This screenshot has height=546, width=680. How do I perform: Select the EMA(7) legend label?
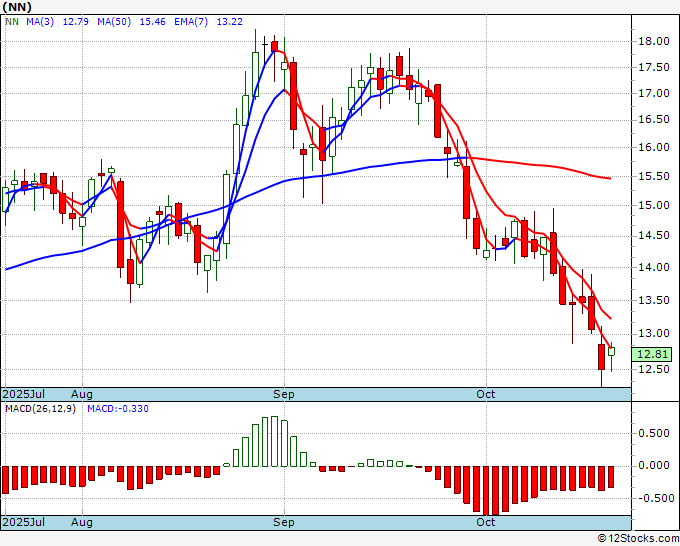(191, 22)
